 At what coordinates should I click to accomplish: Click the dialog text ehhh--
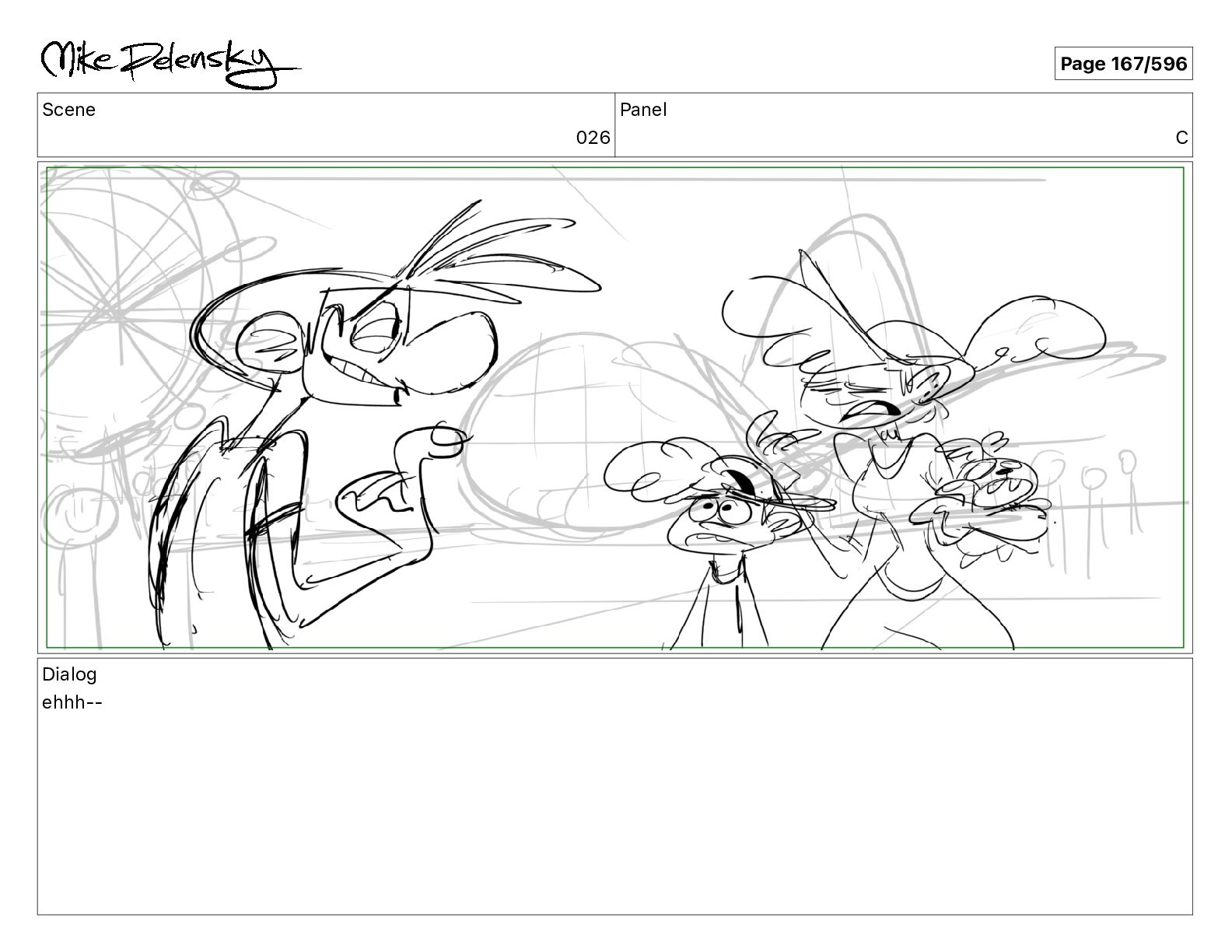coord(72,703)
